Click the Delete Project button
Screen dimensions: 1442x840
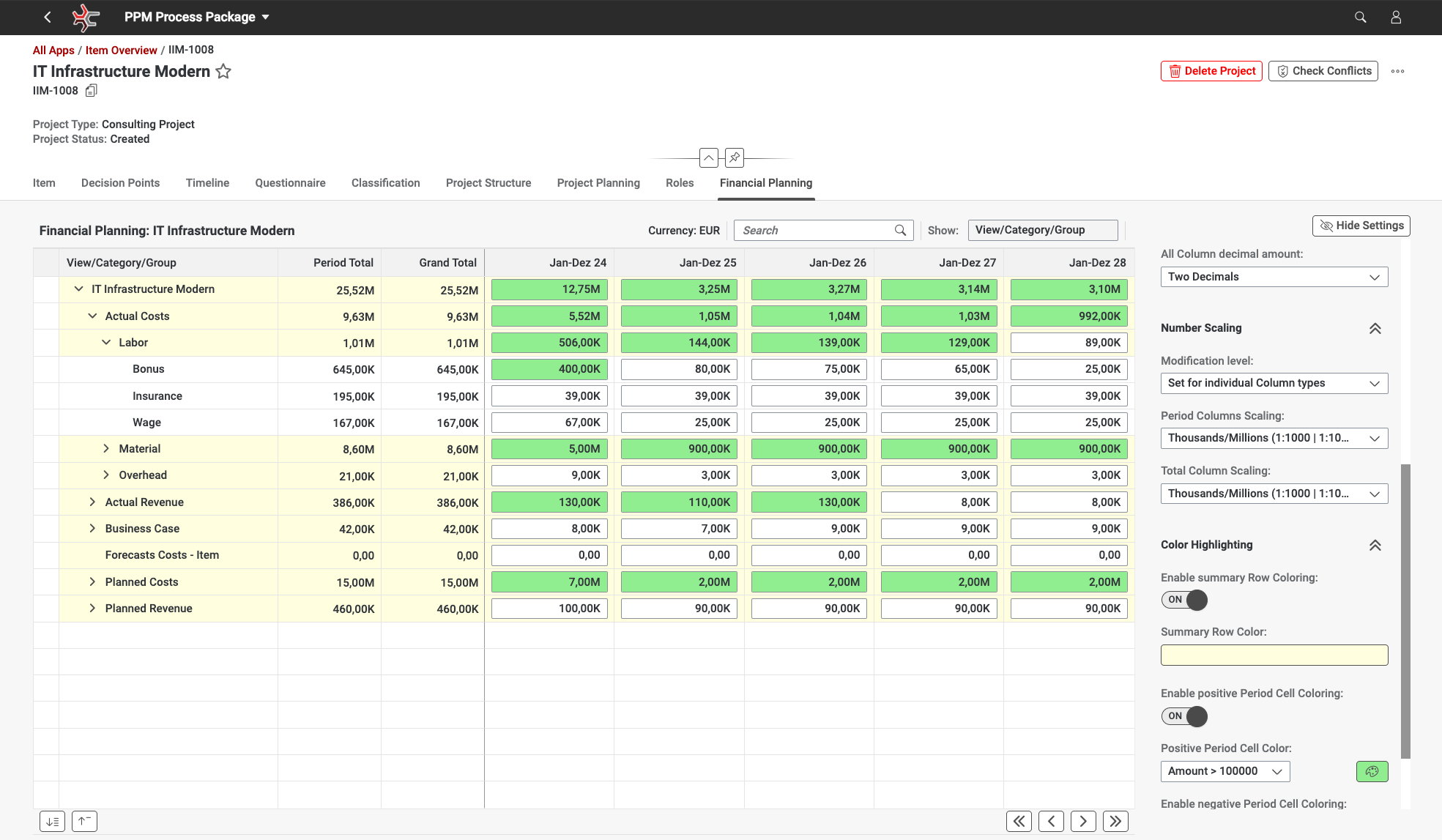(1211, 71)
